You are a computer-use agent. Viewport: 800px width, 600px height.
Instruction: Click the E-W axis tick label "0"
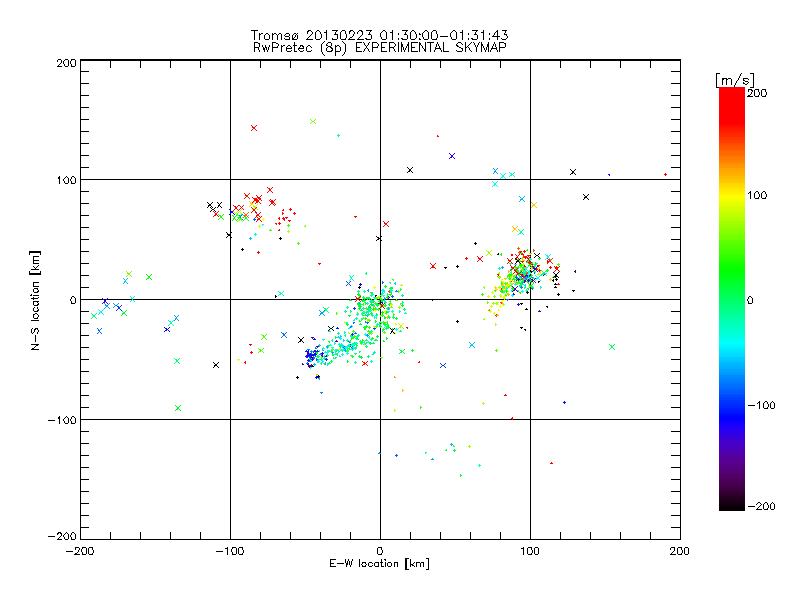coord(380,551)
